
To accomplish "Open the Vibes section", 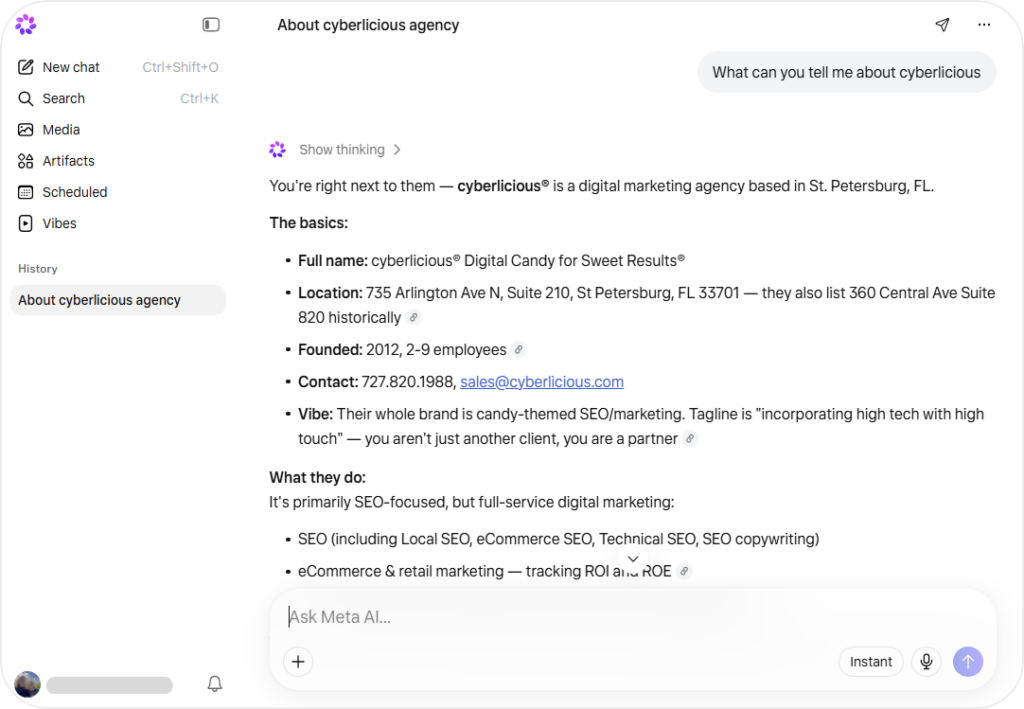I will click(x=118, y=223).
